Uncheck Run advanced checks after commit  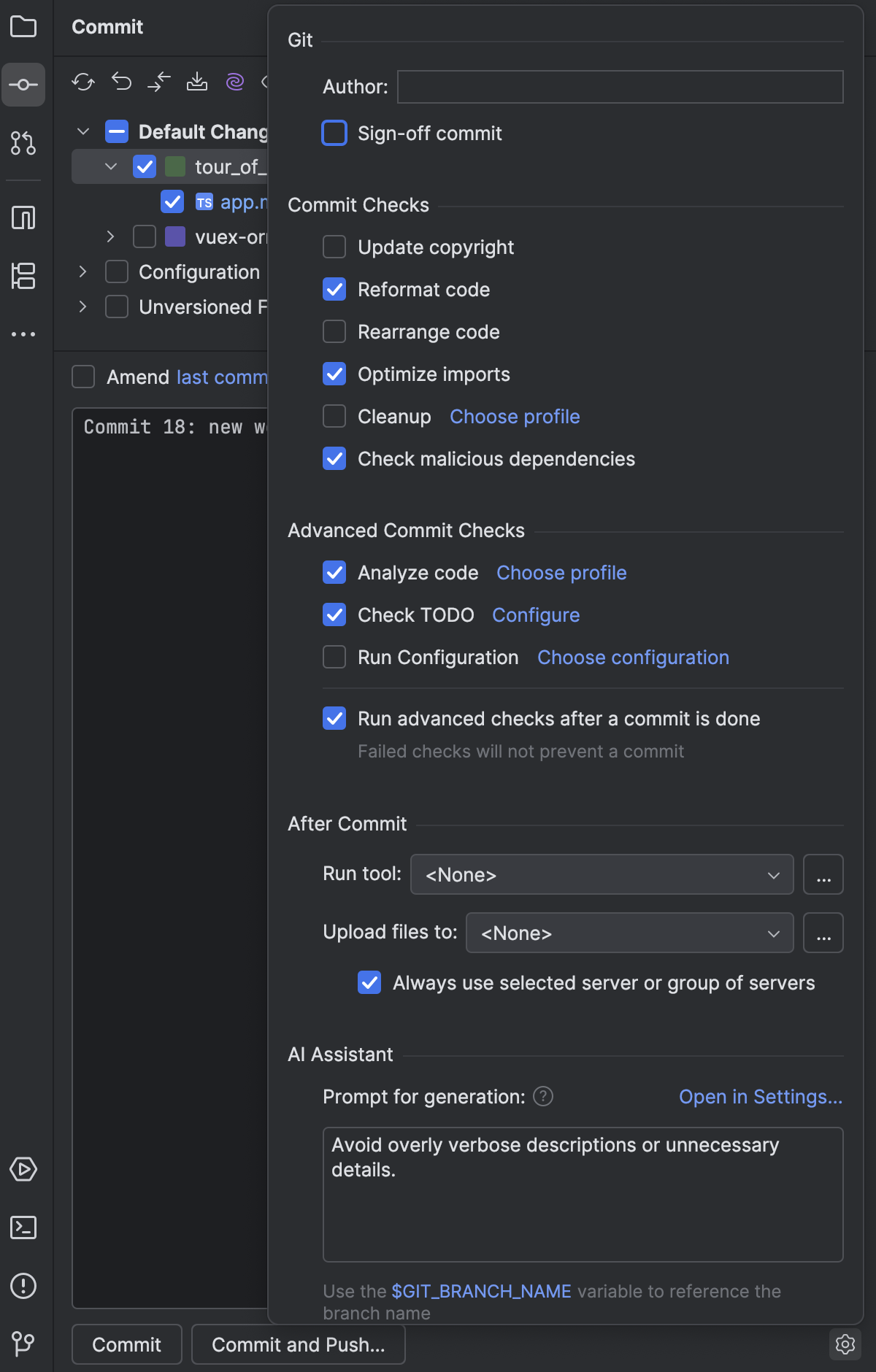tap(334, 718)
